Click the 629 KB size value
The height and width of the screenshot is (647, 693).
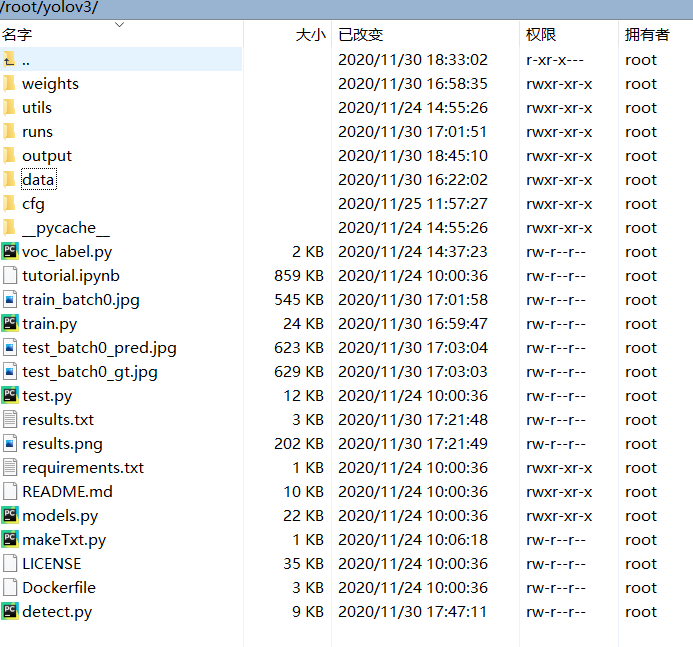point(299,372)
